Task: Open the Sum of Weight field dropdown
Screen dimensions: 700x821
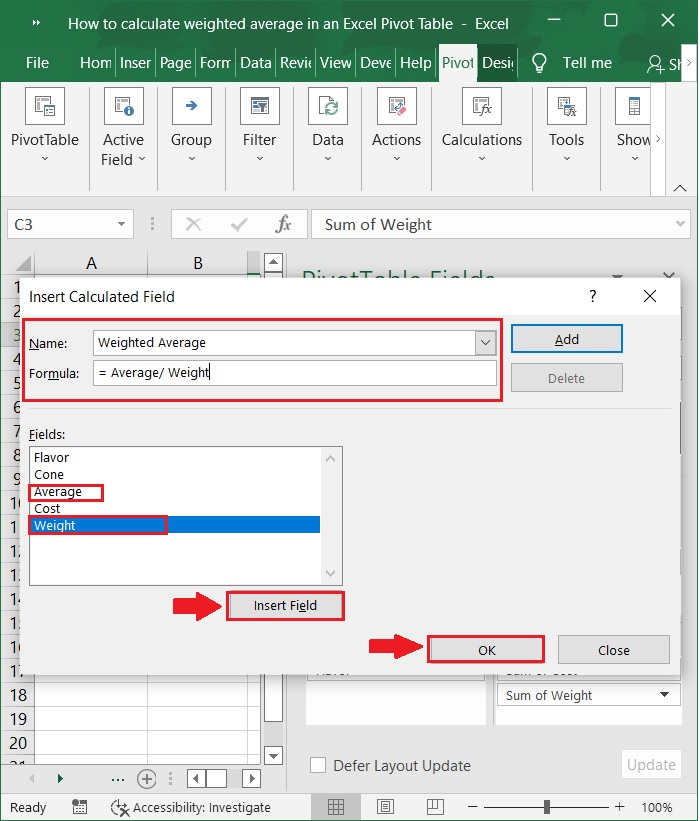Action: [x=664, y=695]
